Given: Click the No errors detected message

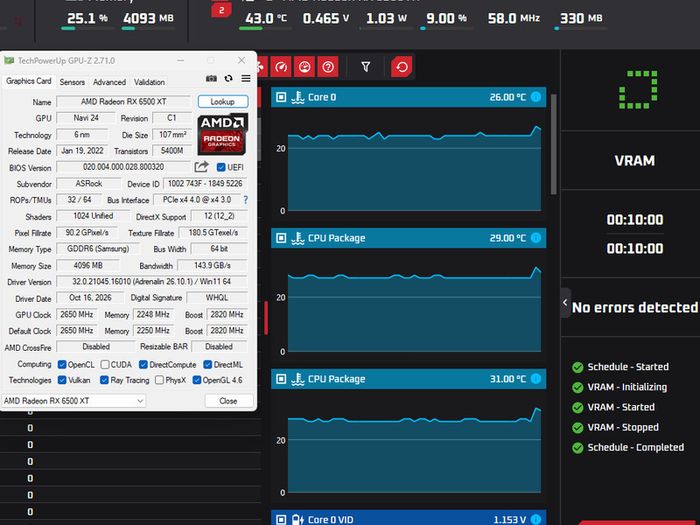Looking at the screenshot, I should (635, 307).
